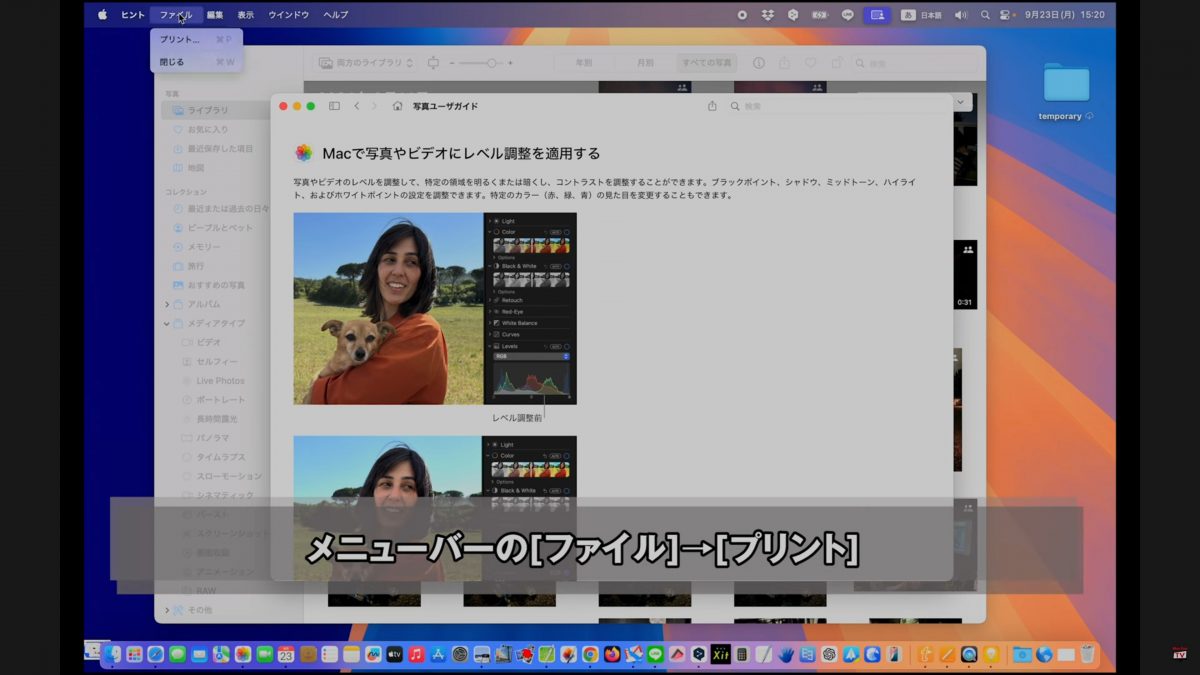Open the ファイル menu in the menu bar
This screenshot has width=1200, height=675.
point(176,15)
